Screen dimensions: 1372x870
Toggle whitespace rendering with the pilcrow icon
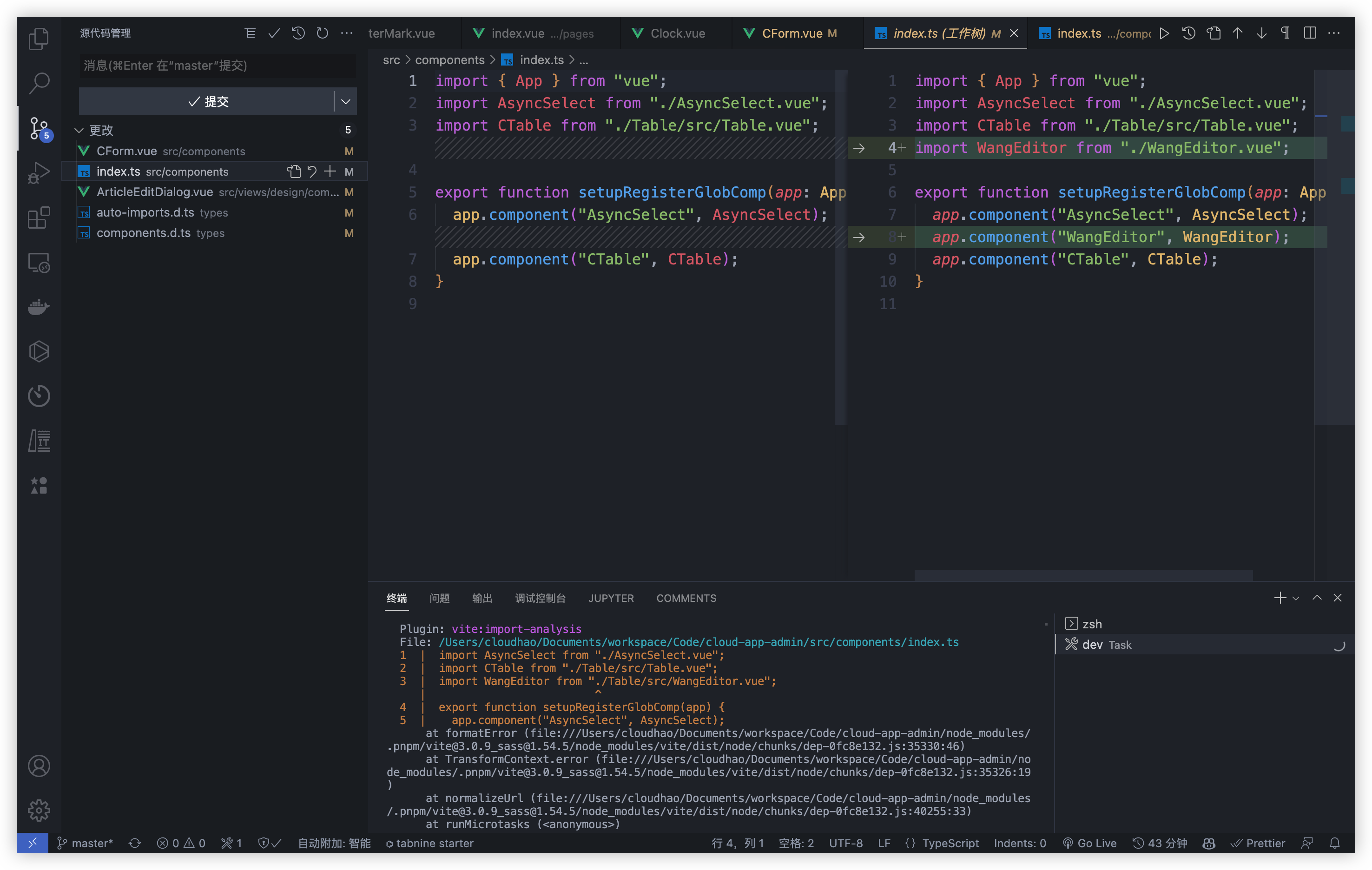tap(1285, 33)
